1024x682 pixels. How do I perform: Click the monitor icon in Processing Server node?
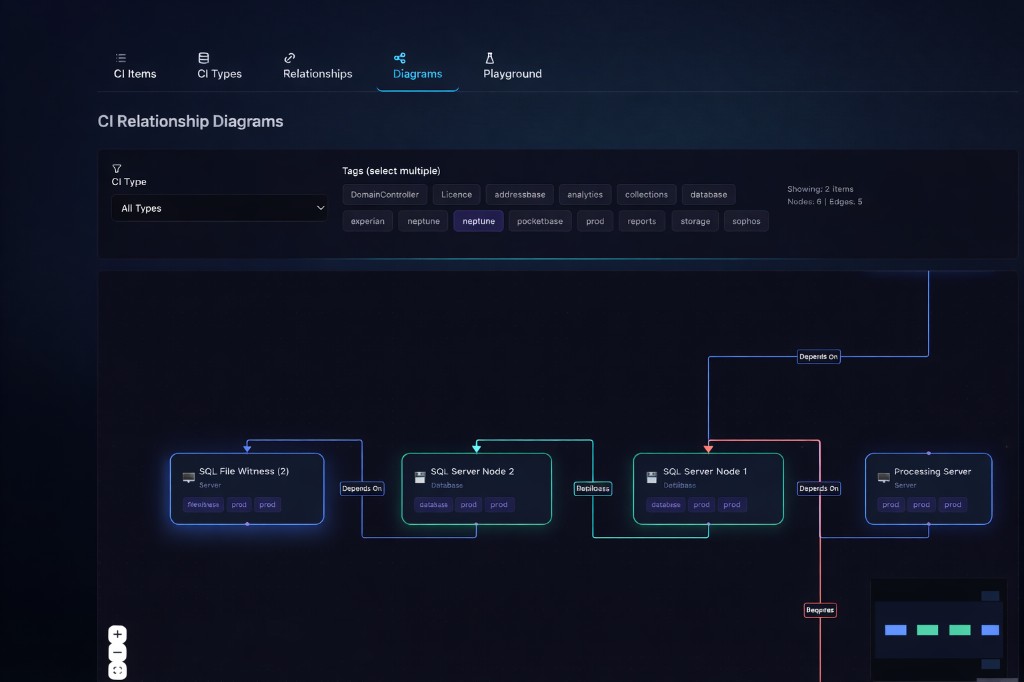(884, 478)
